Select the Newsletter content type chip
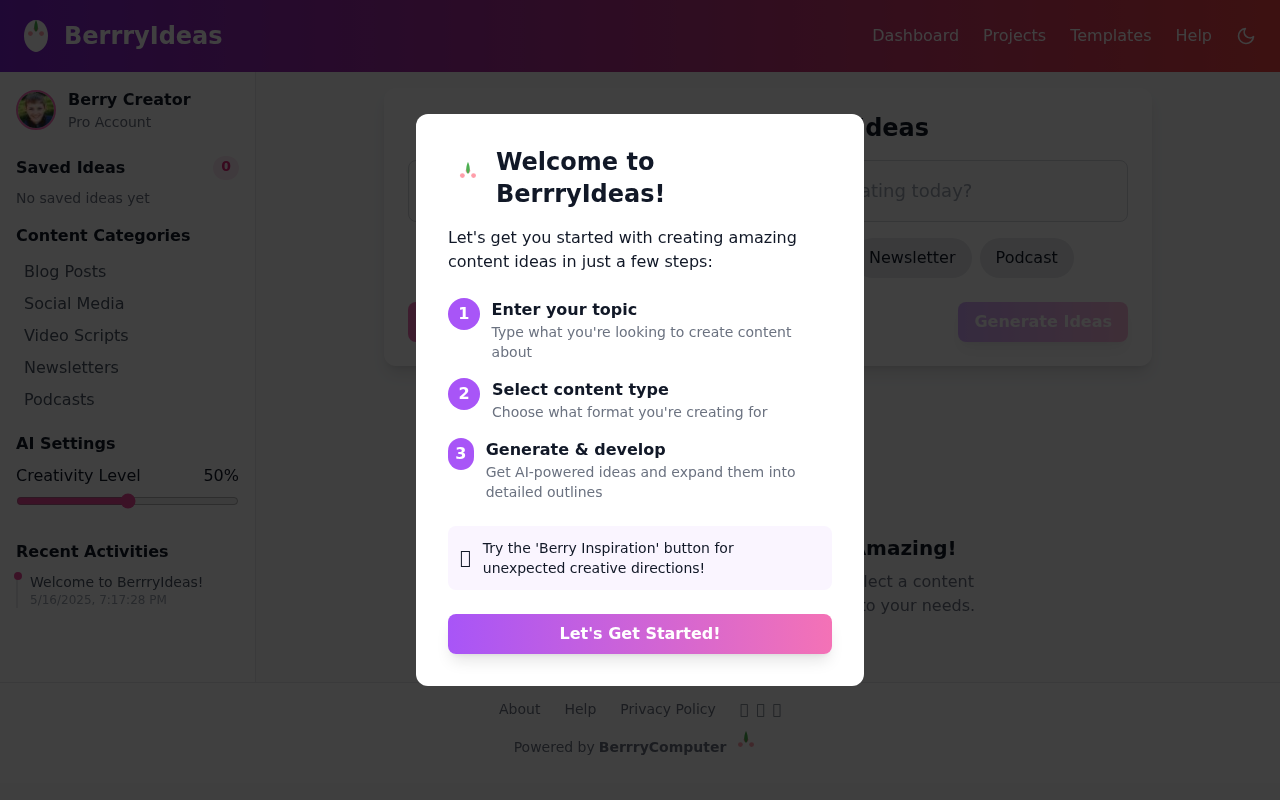Image resolution: width=1280 pixels, height=800 pixels. [x=912, y=258]
